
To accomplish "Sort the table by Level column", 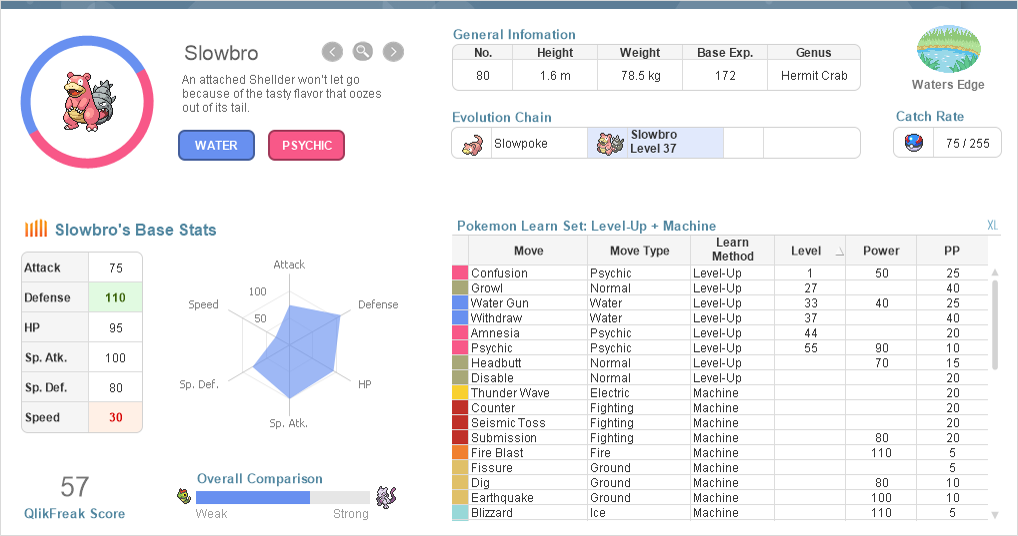I will (x=807, y=251).
